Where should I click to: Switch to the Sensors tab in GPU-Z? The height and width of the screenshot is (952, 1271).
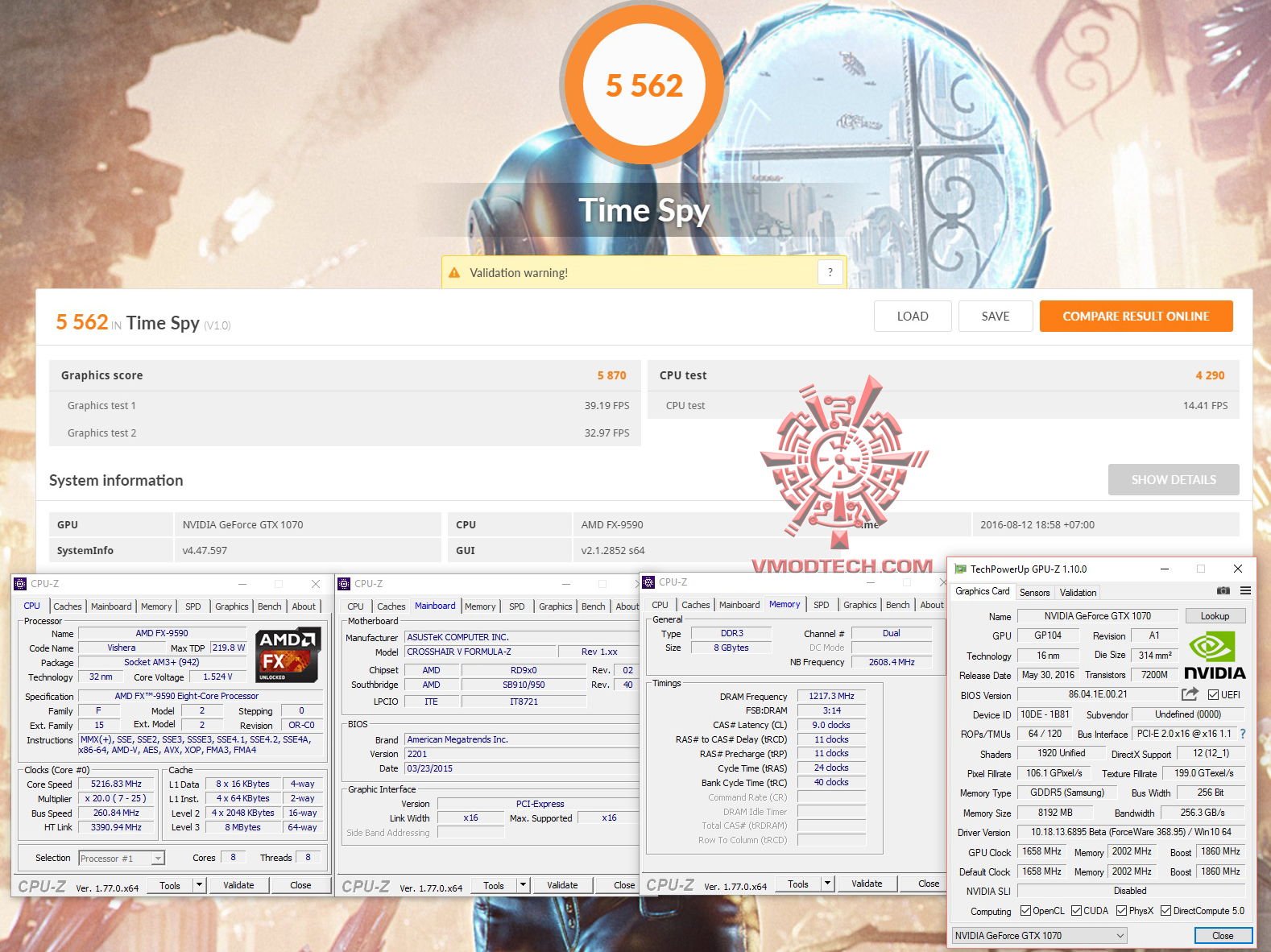(x=1035, y=593)
